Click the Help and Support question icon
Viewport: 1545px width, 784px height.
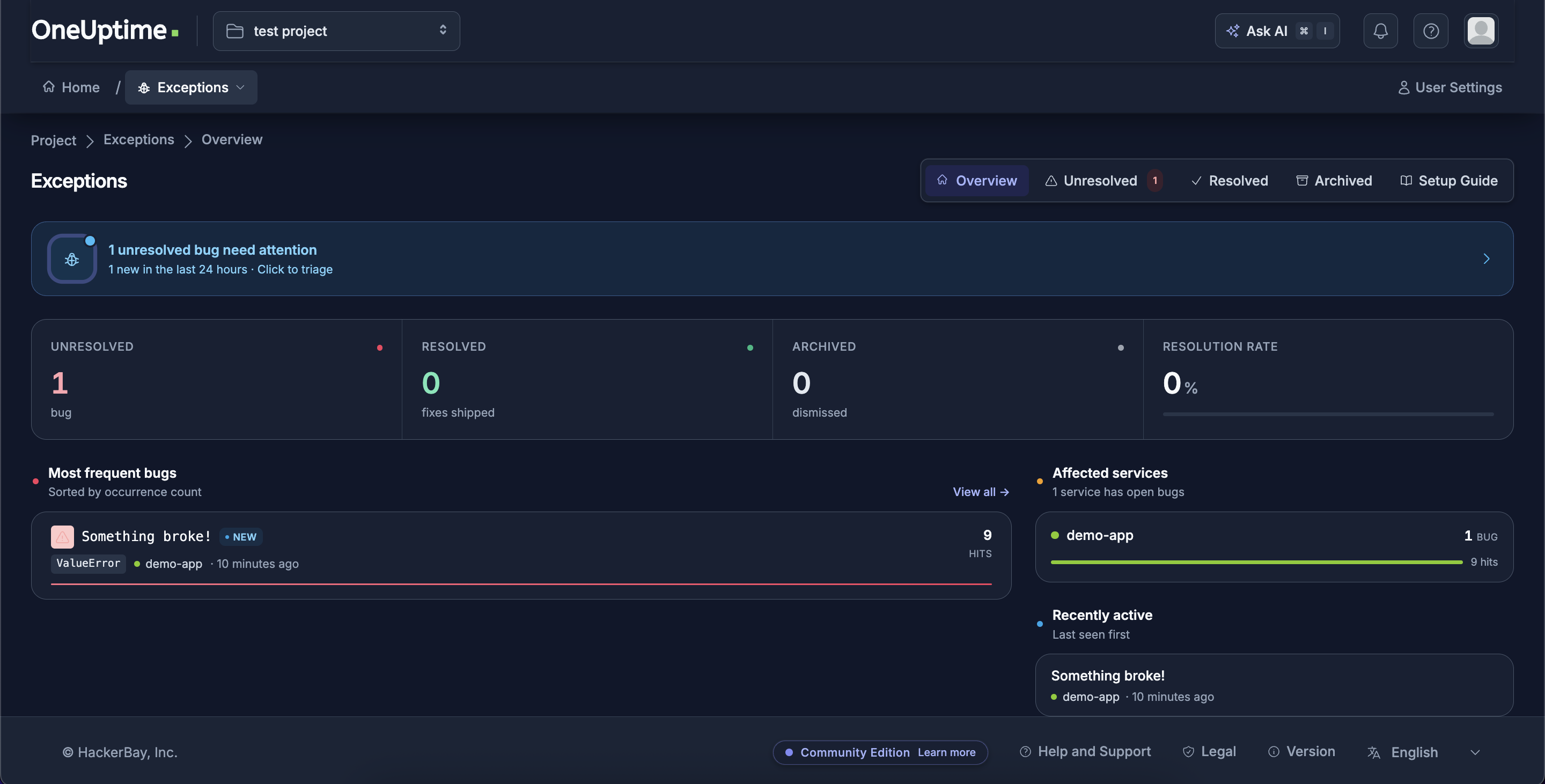point(1025,752)
